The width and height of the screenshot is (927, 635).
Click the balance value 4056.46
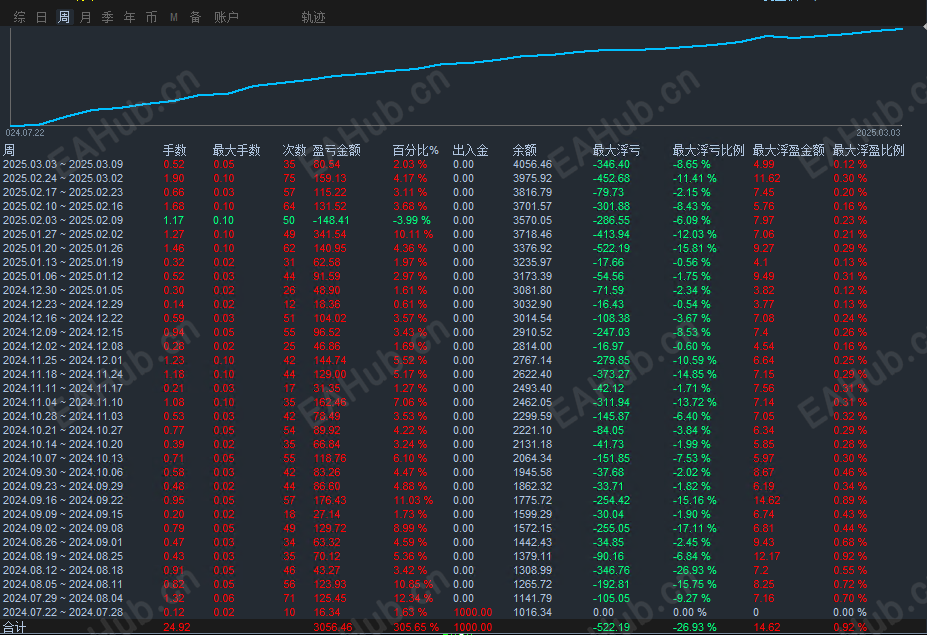pos(532,164)
